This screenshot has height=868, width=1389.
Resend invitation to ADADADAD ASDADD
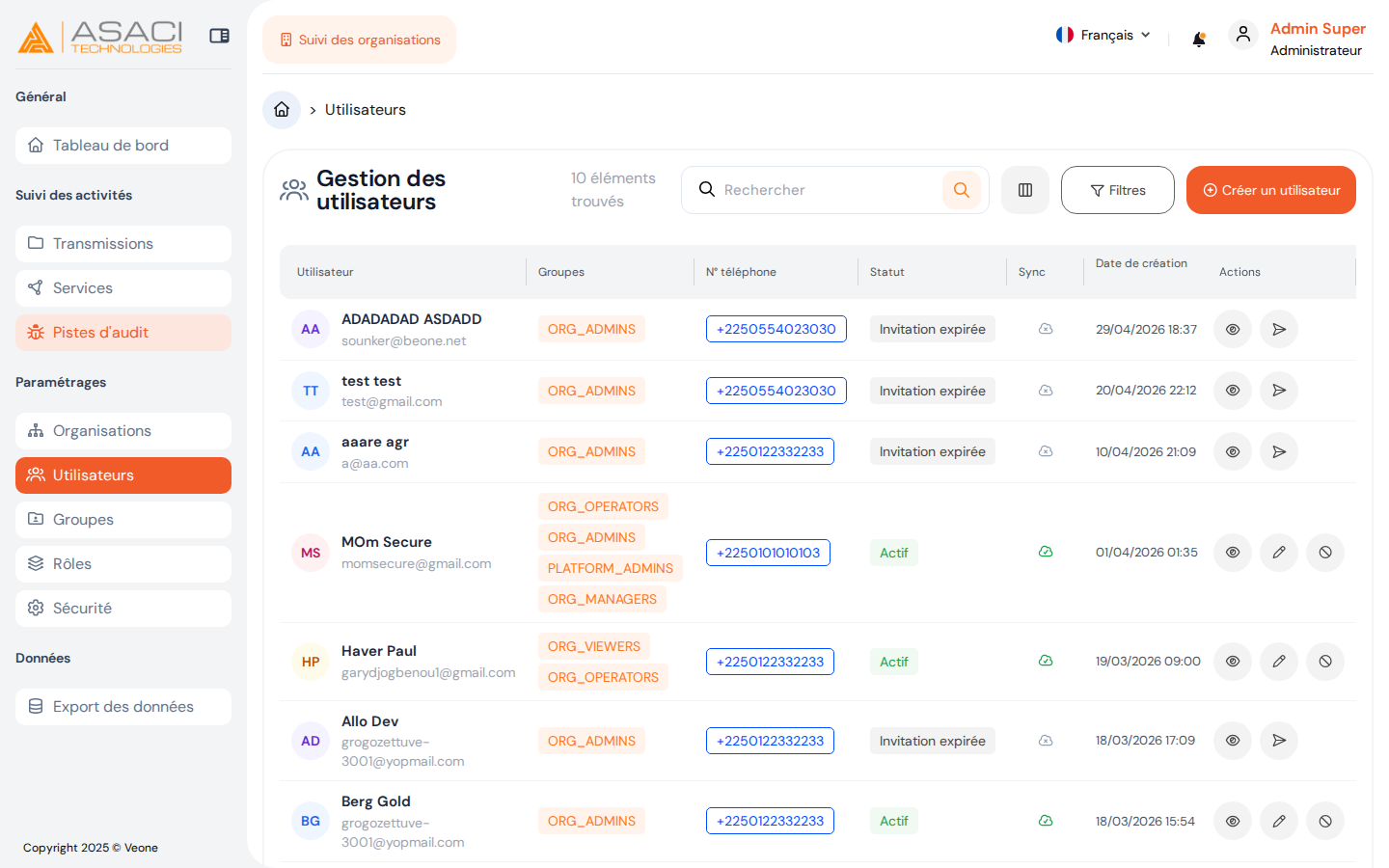click(x=1279, y=329)
